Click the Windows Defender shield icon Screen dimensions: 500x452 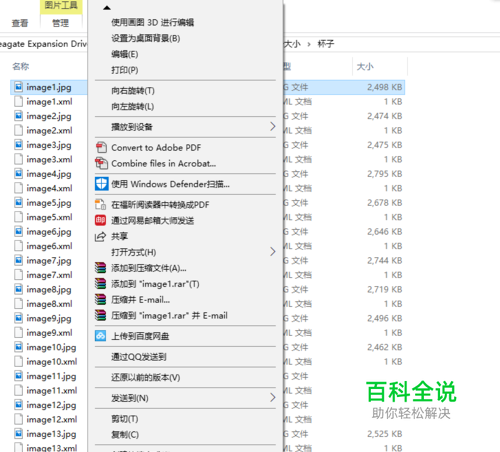(x=101, y=184)
